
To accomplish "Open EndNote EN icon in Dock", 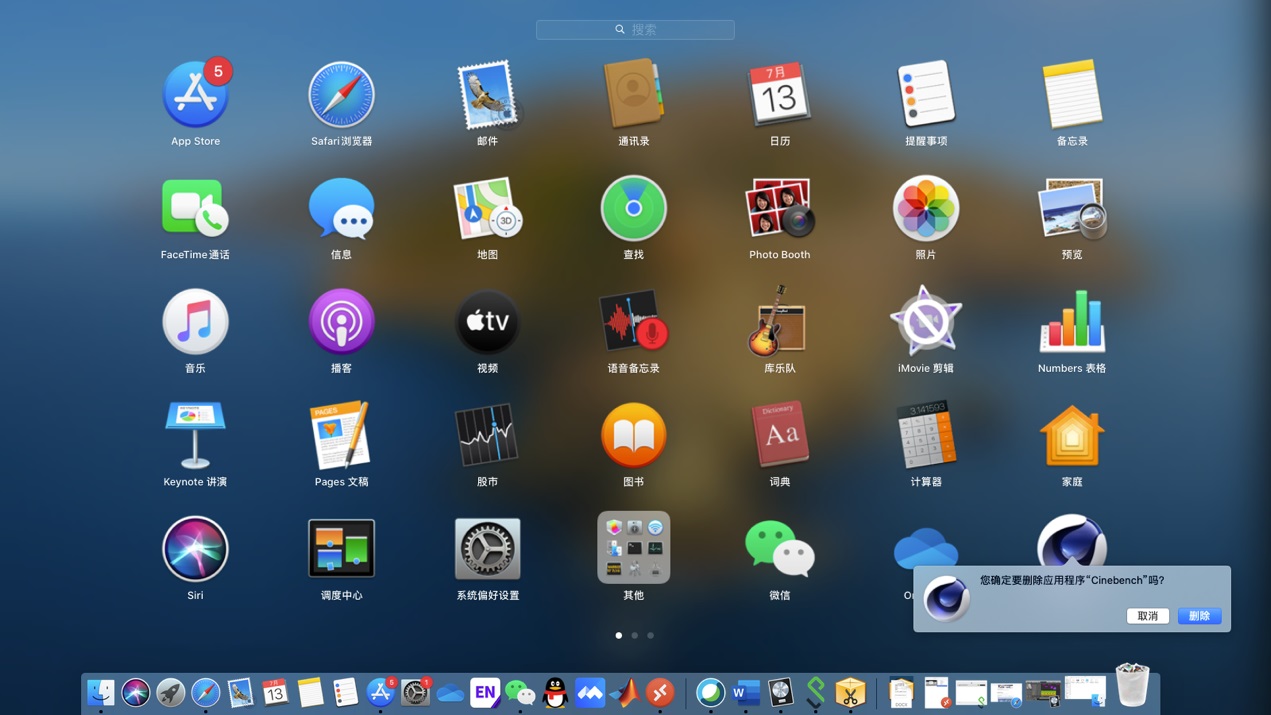I will [485, 692].
